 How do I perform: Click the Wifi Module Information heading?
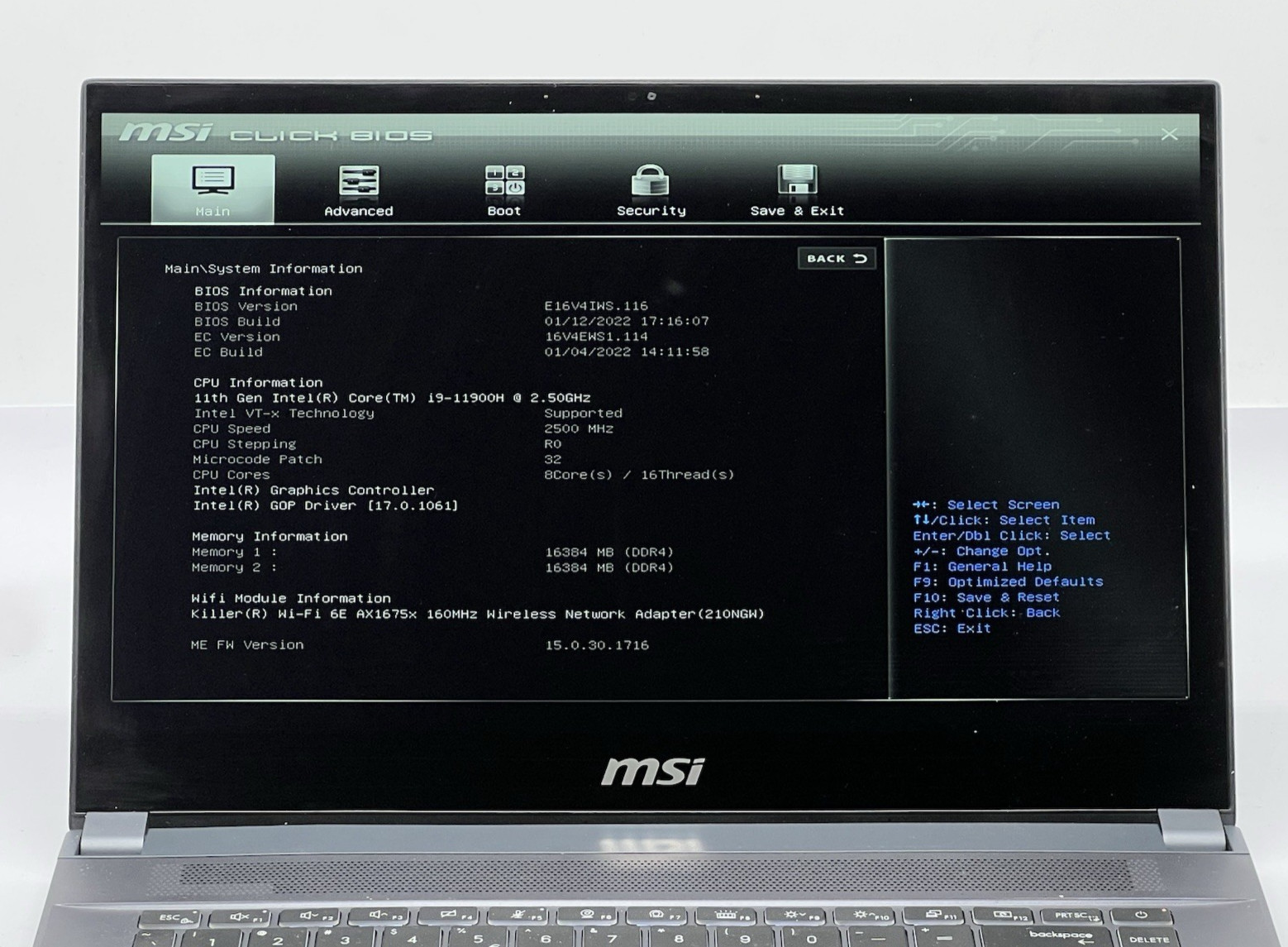[x=291, y=599]
